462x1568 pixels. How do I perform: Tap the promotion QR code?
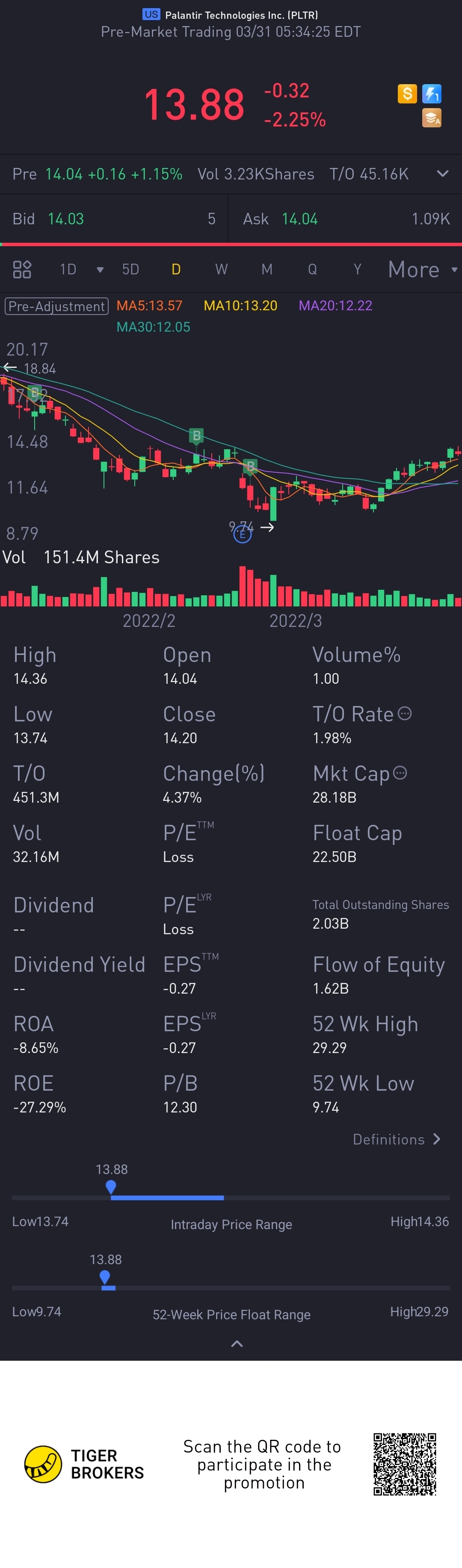(405, 1464)
